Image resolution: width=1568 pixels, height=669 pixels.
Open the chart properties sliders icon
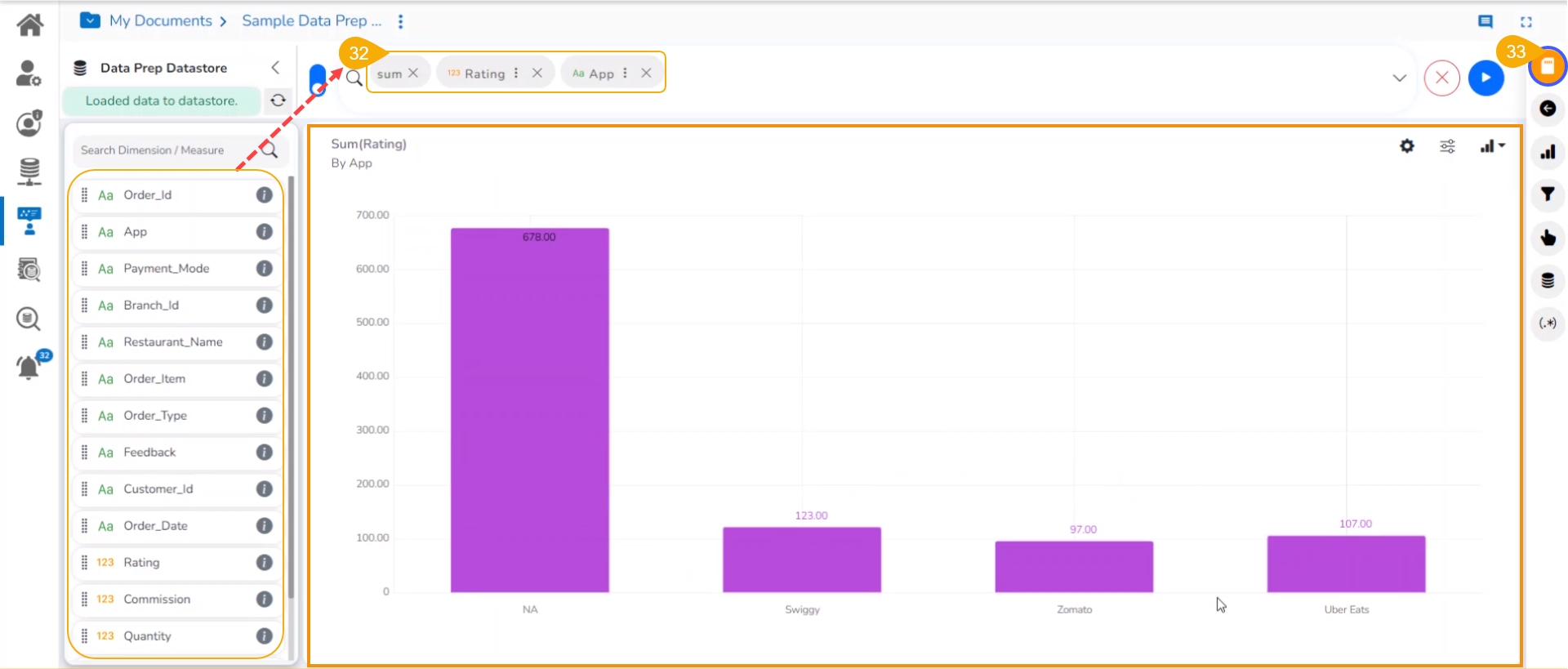(1447, 146)
